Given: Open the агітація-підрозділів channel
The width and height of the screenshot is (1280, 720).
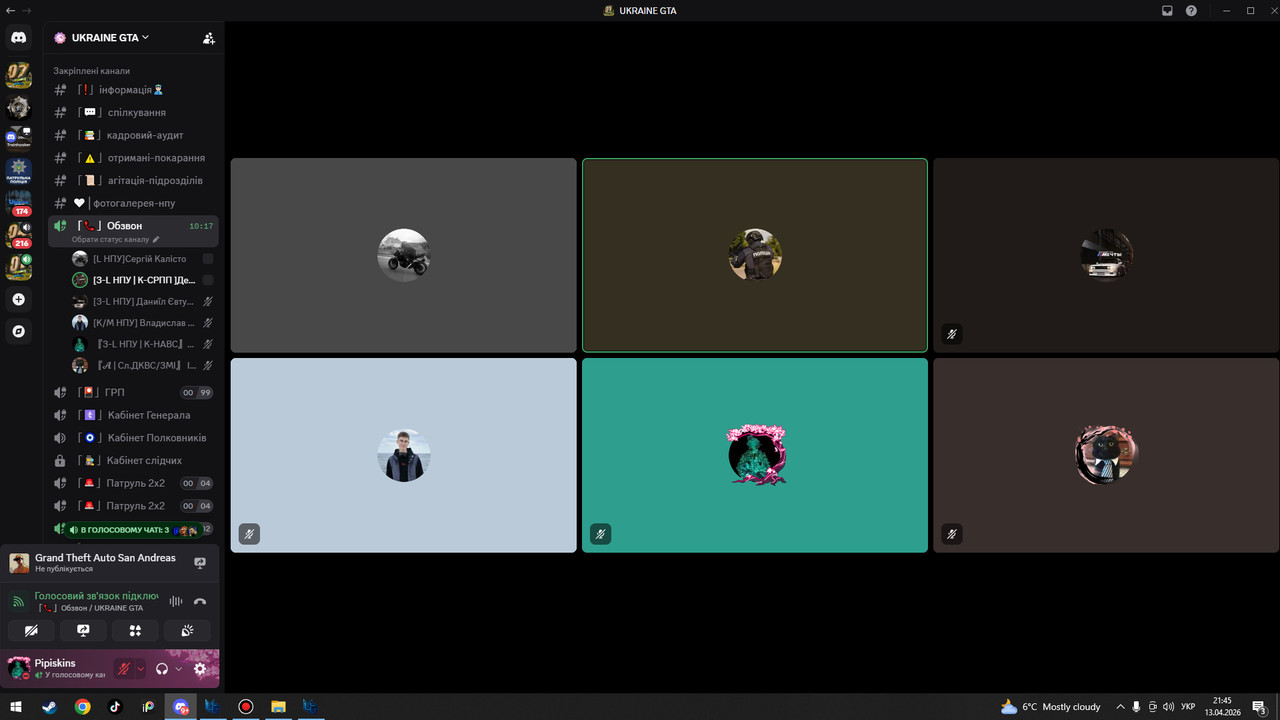Looking at the screenshot, I should pos(133,181).
